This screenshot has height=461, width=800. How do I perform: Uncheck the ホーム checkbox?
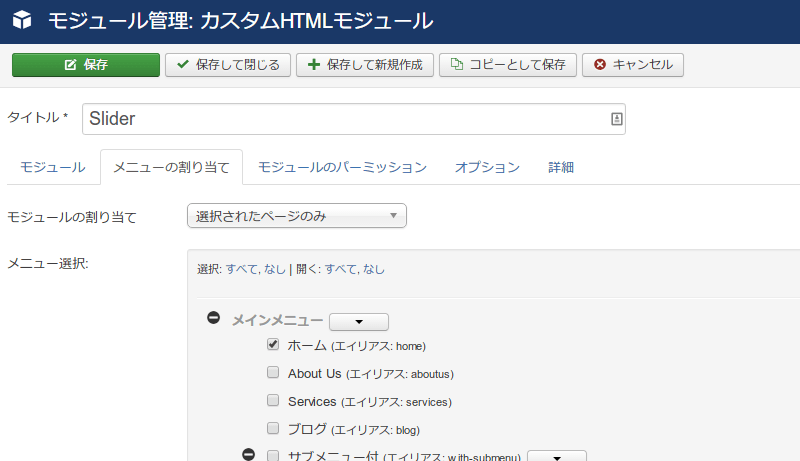click(273, 344)
